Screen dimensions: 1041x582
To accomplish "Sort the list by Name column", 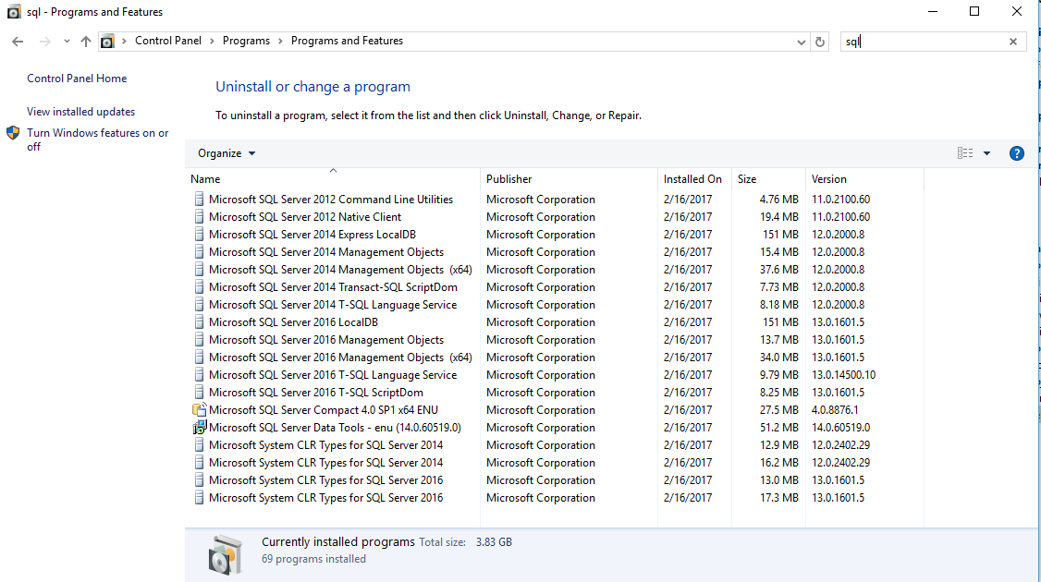I will point(205,179).
